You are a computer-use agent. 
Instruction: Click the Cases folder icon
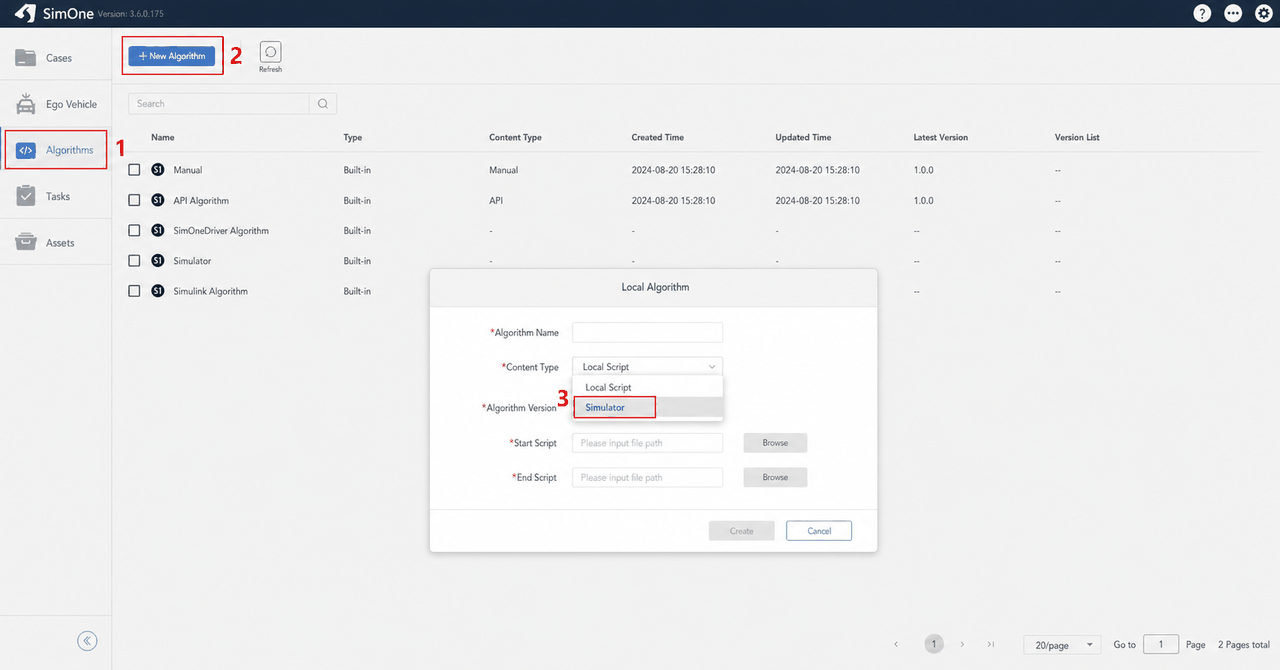(26, 57)
